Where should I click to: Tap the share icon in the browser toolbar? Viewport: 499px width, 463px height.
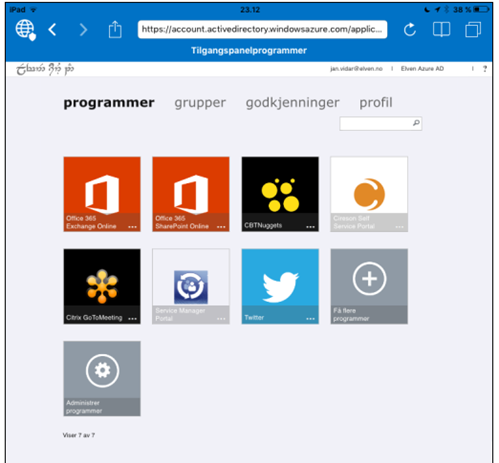tap(115, 29)
